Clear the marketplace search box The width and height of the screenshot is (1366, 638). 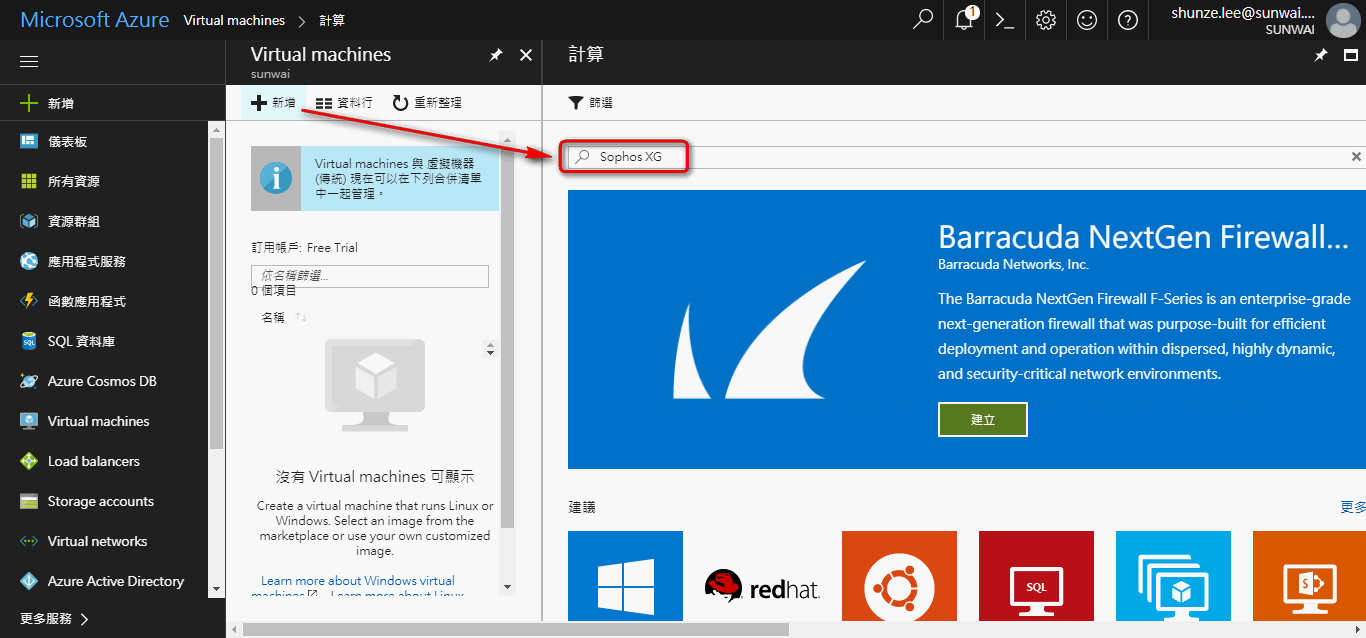click(x=1356, y=157)
